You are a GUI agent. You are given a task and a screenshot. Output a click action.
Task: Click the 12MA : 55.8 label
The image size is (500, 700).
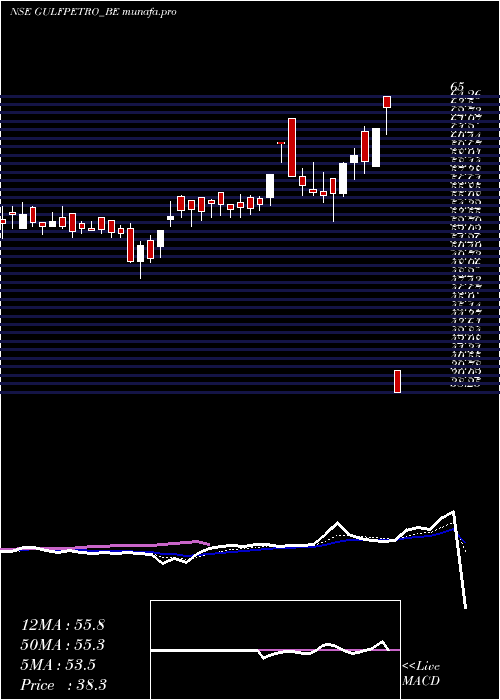click(63, 625)
